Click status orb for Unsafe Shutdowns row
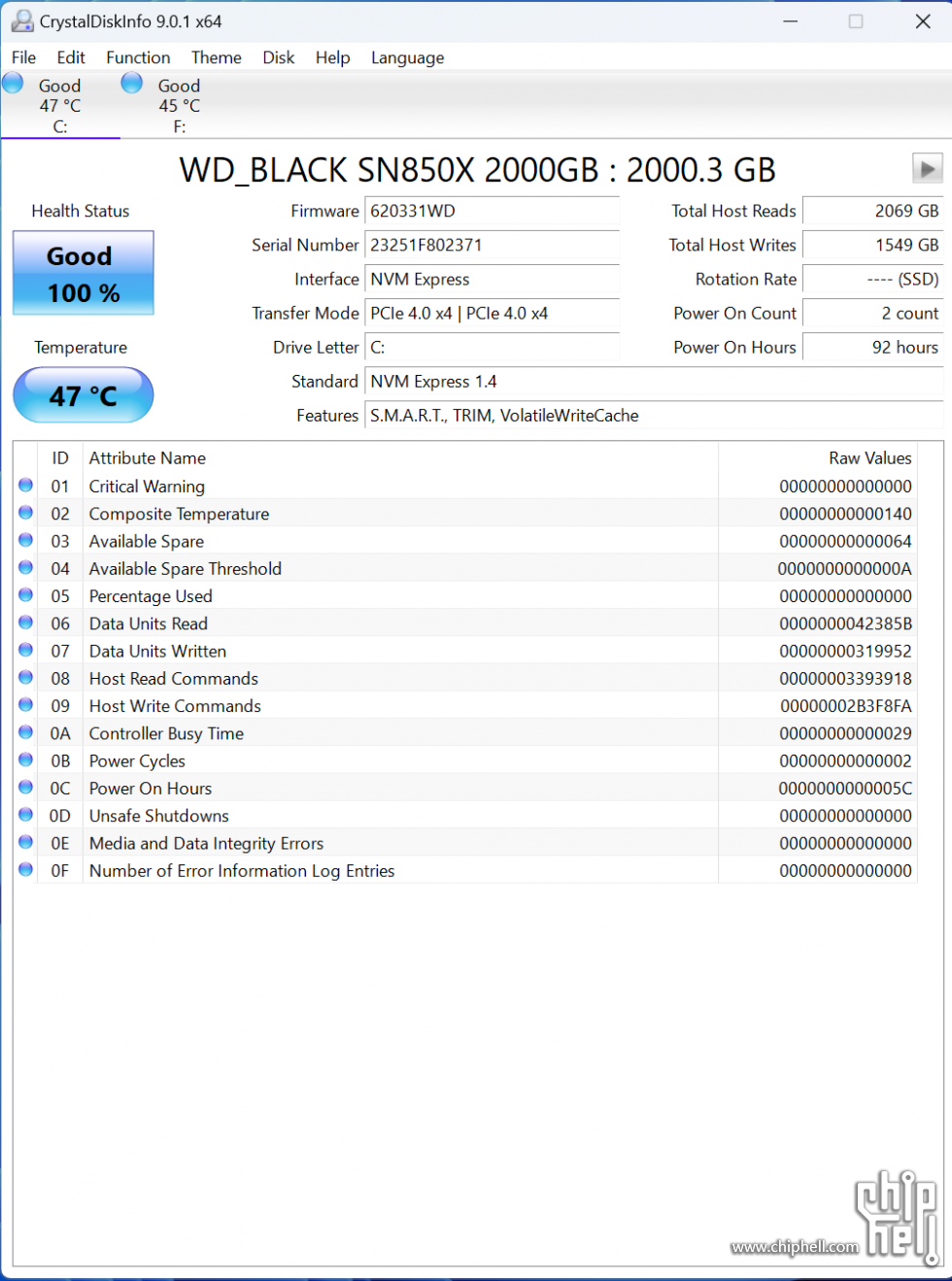 (26, 815)
